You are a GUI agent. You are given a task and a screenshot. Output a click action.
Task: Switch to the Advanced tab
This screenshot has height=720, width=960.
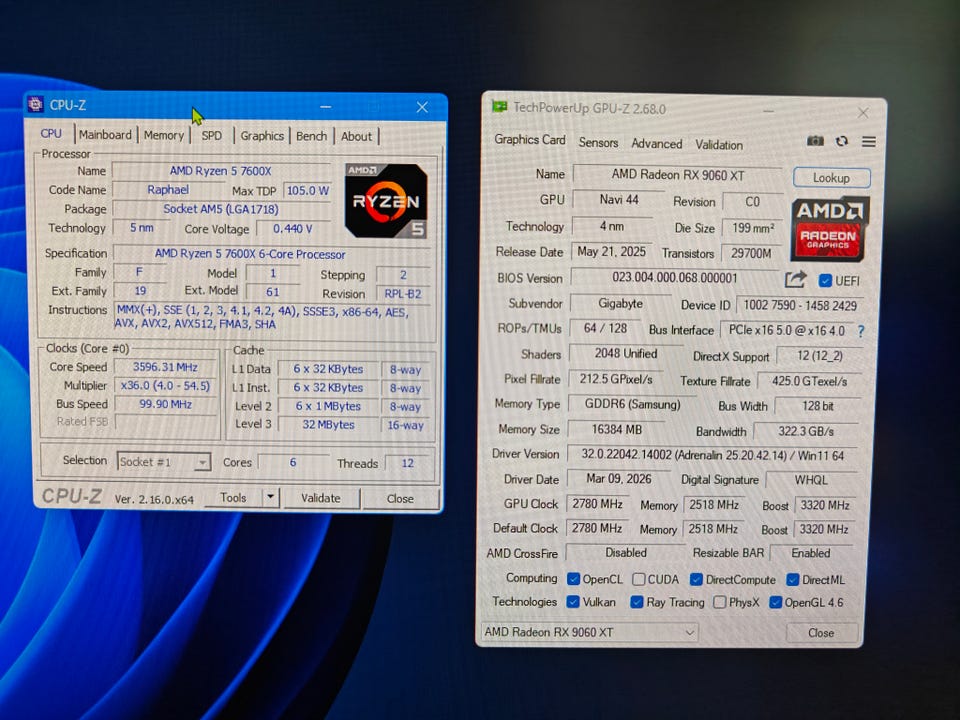pos(656,144)
